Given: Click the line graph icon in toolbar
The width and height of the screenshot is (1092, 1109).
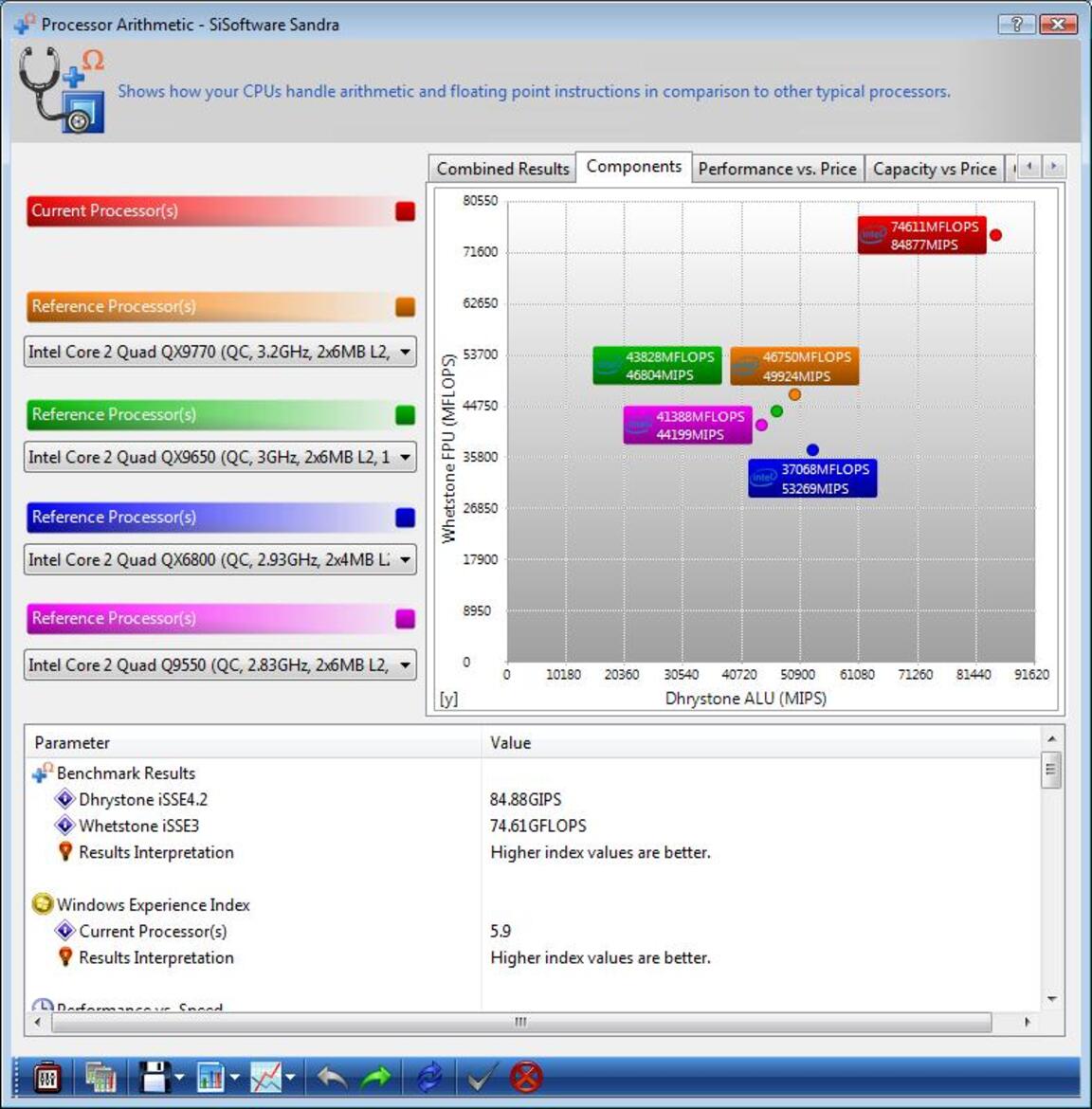Looking at the screenshot, I should (266, 1078).
